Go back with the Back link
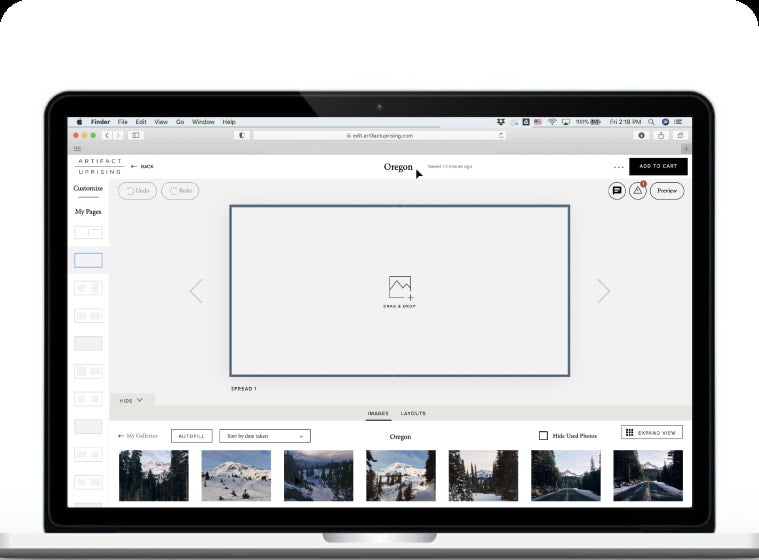Image resolution: width=759 pixels, height=560 pixels. (x=142, y=166)
